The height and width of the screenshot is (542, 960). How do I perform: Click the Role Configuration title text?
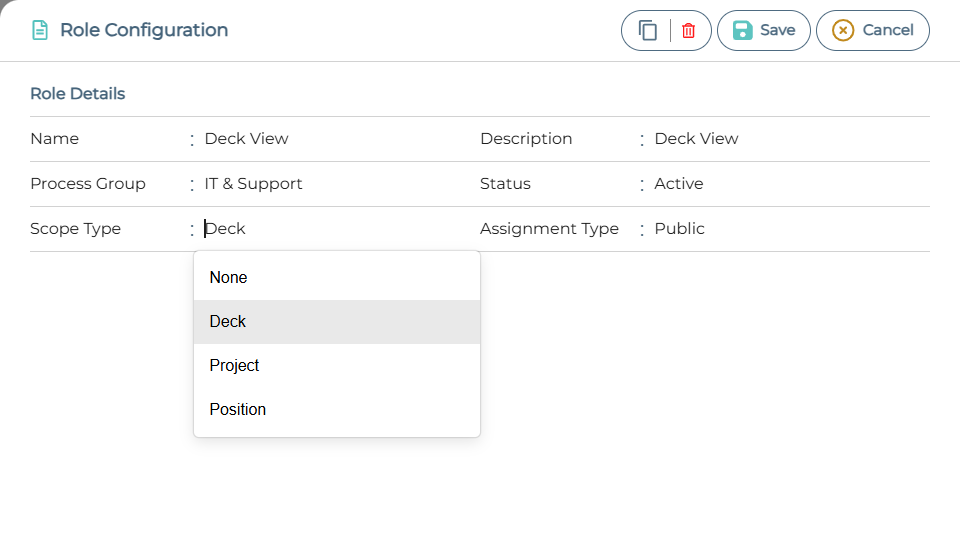point(144,31)
